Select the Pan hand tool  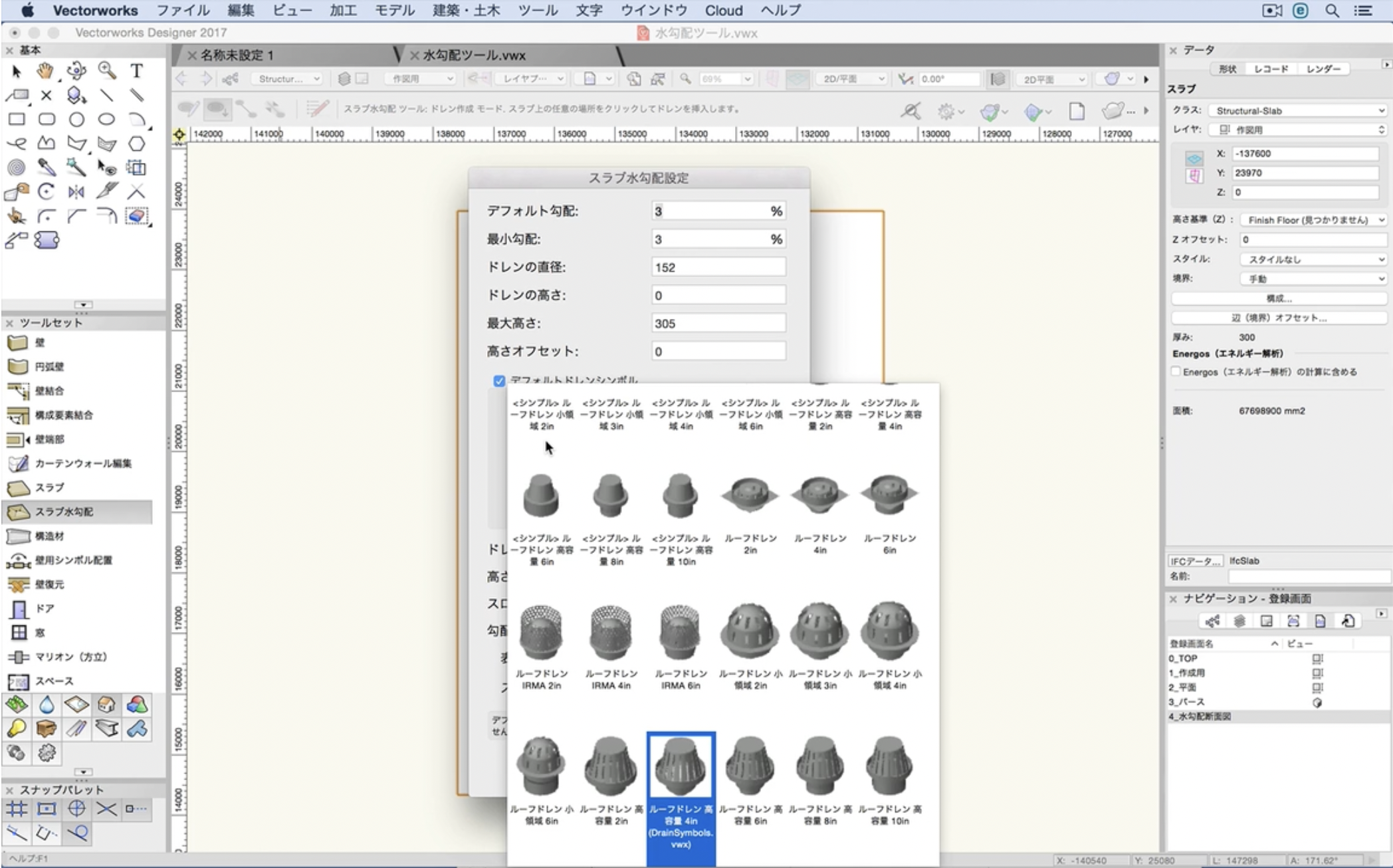[x=45, y=70]
